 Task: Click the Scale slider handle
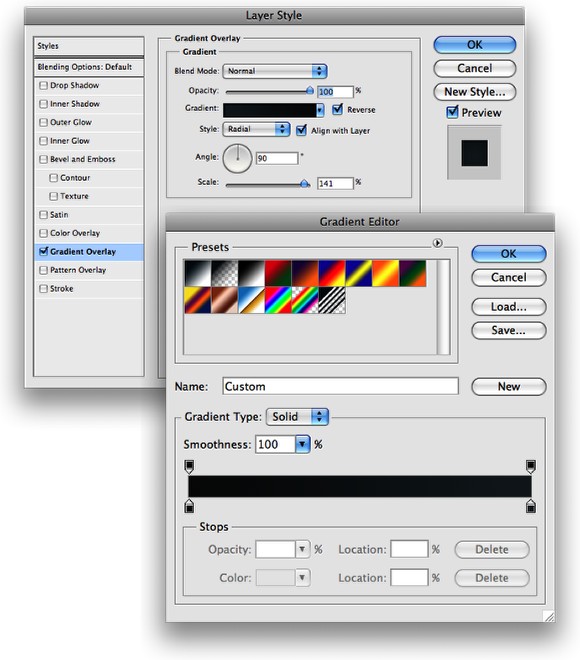(x=305, y=183)
